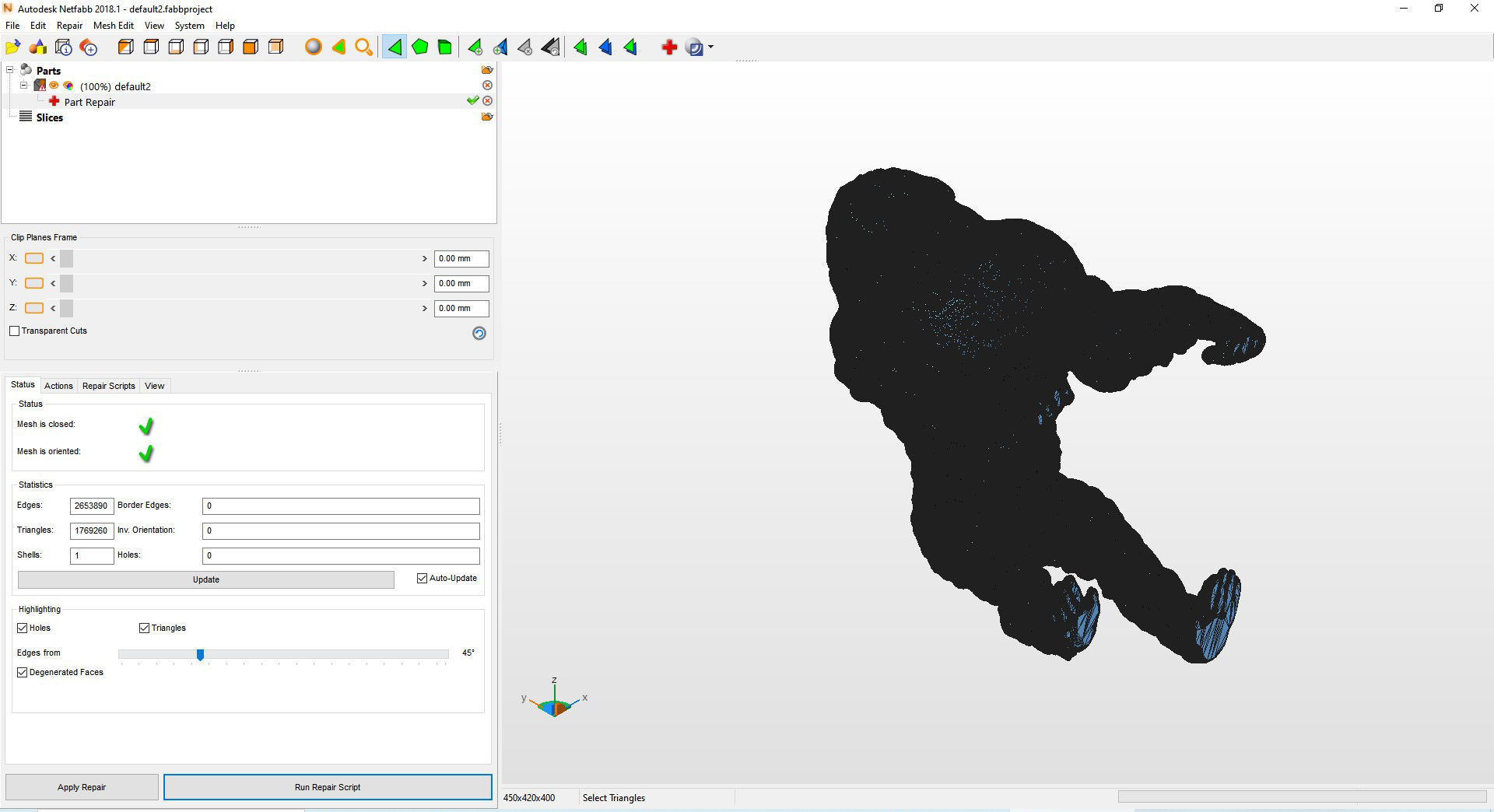Image resolution: width=1494 pixels, height=812 pixels.
Task: Click the orange triangle toolbar icon
Action: (x=338, y=47)
